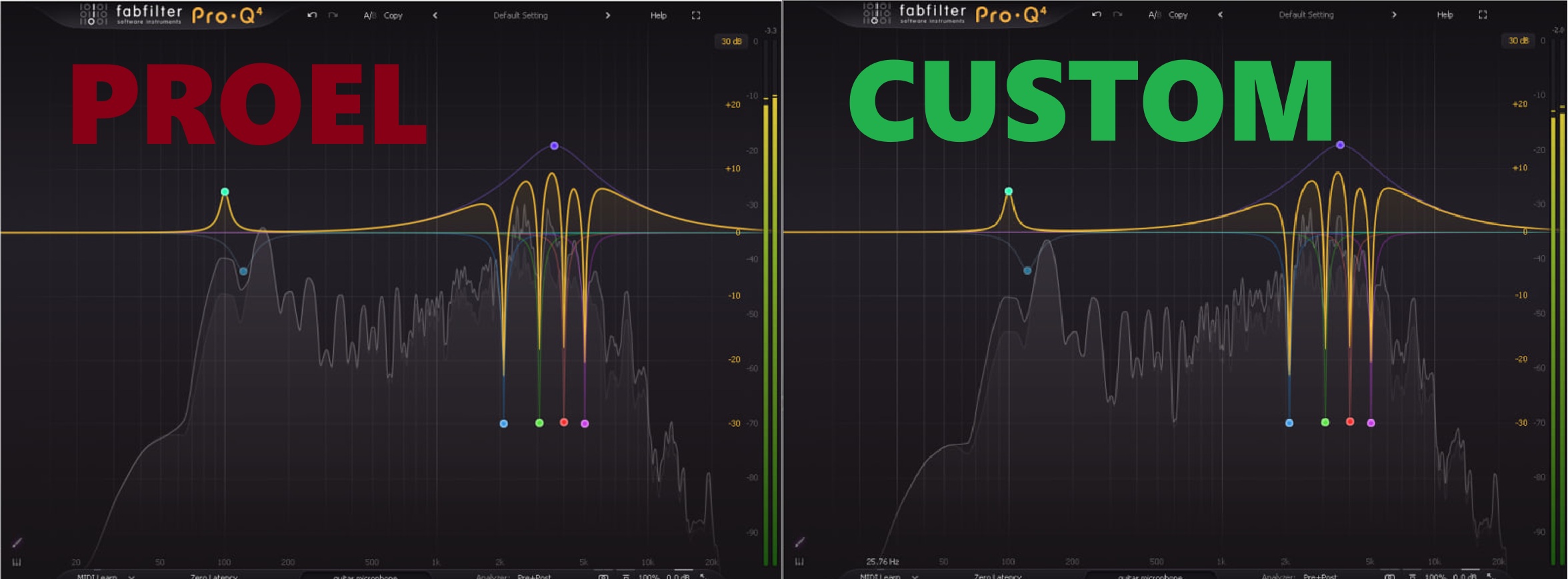Open the Help menu in CUSTOM window
Image resolution: width=1568 pixels, height=579 pixels.
pyautogui.click(x=1445, y=15)
